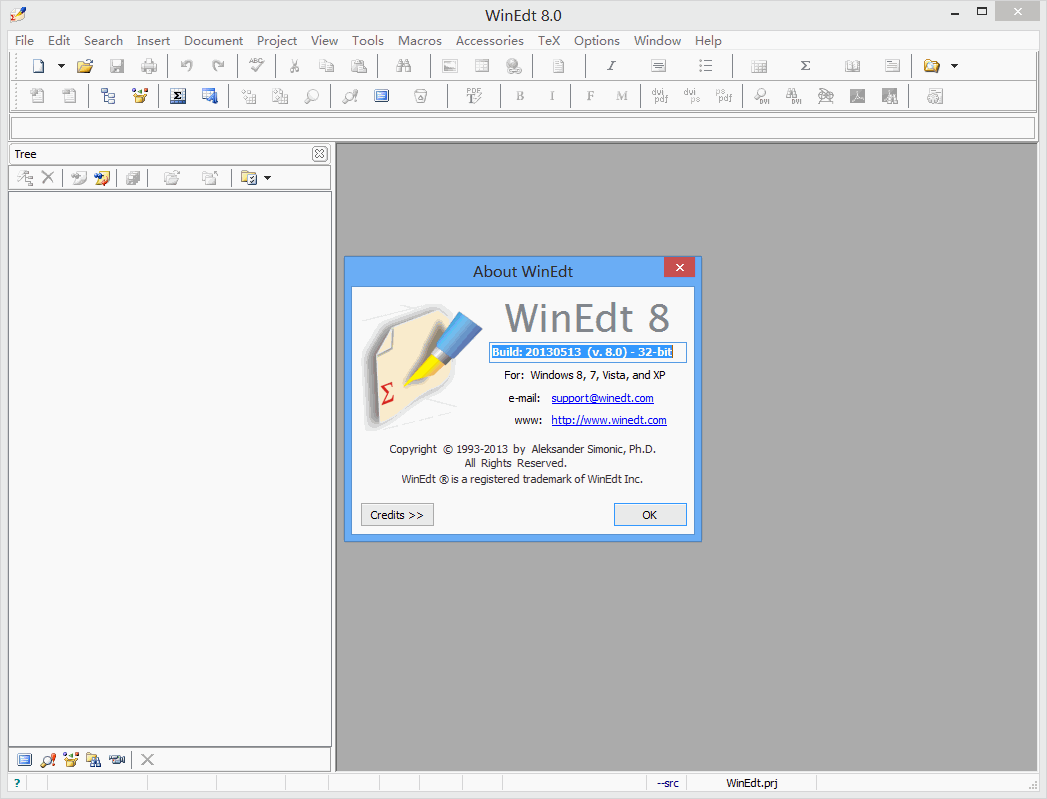
Task: Open the Insert menu
Action: click(154, 41)
